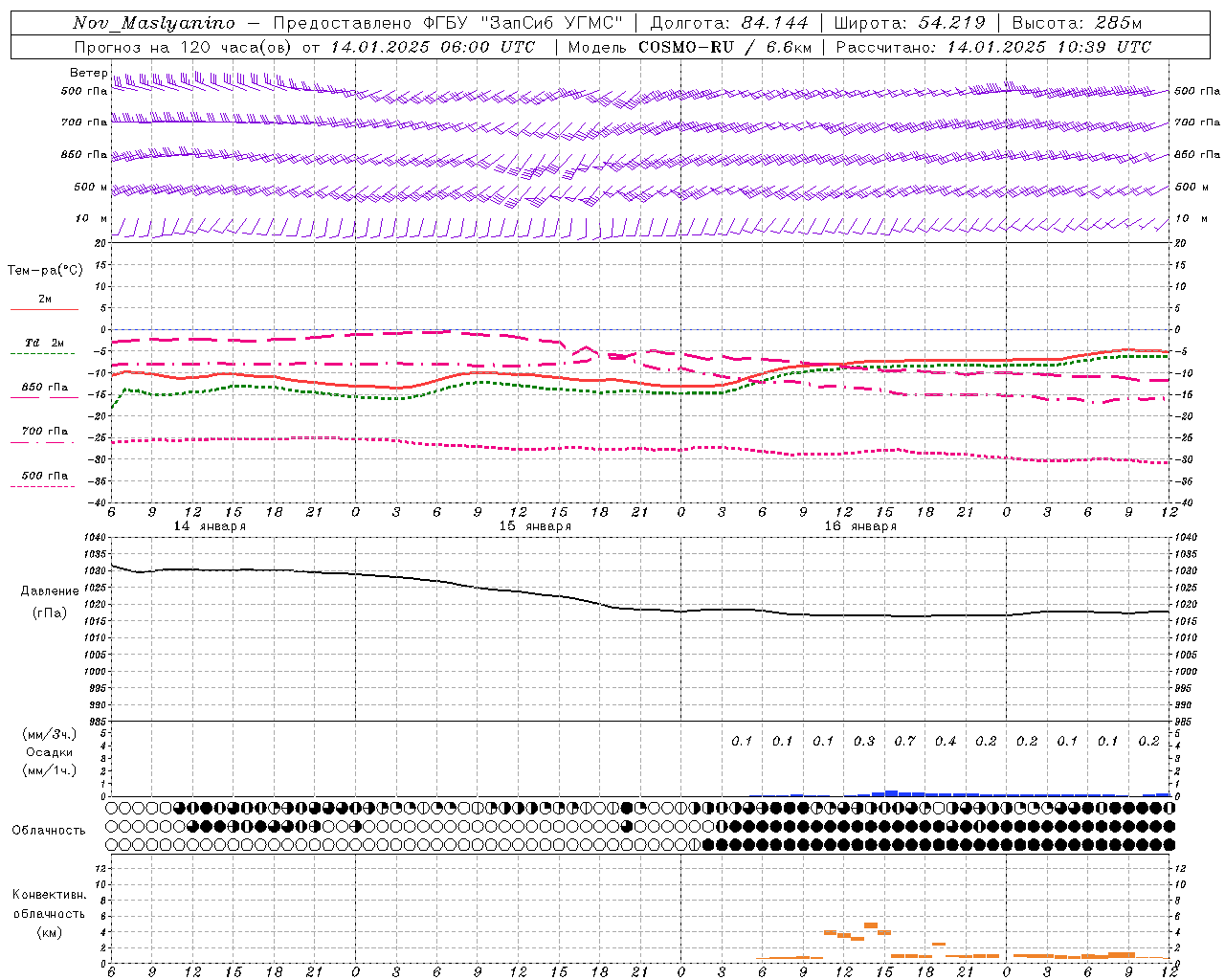Click the solid red line sample under the 2м legend
This screenshot has height=980, width=1225.
click(44, 310)
